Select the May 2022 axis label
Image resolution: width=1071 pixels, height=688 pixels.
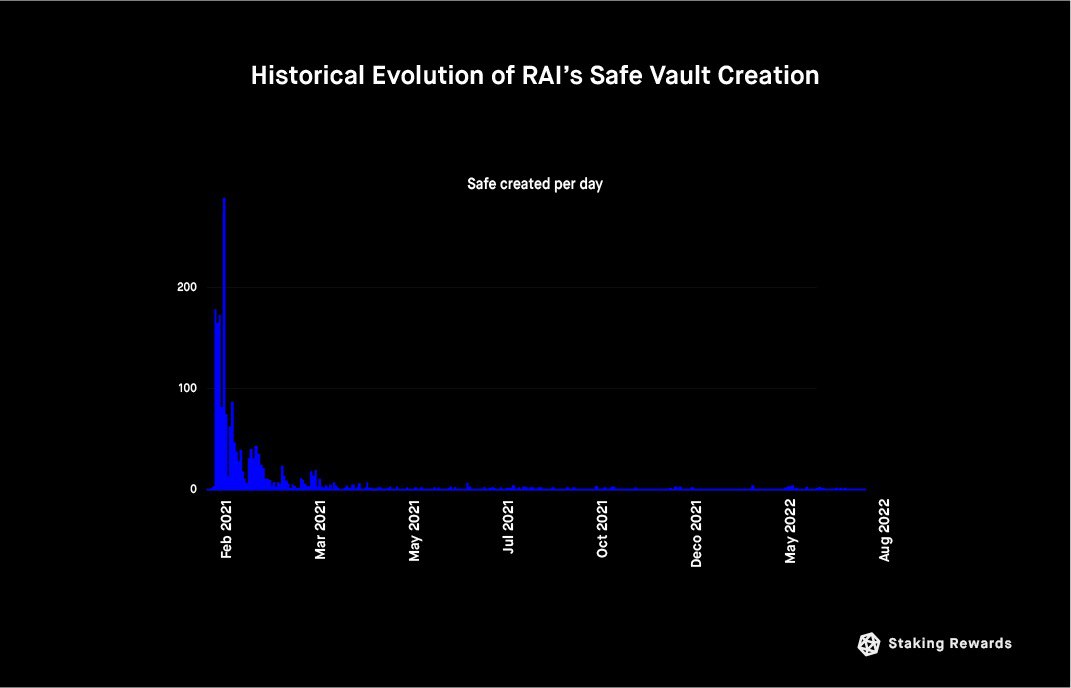pyautogui.click(x=790, y=532)
